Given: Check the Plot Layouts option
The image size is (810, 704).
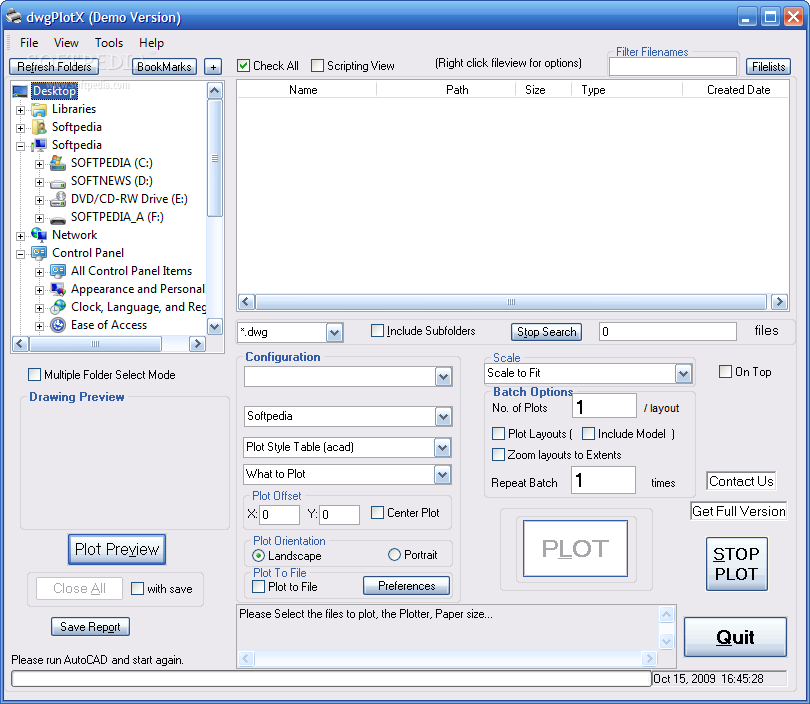Looking at the screenshot, I should 499,433.
